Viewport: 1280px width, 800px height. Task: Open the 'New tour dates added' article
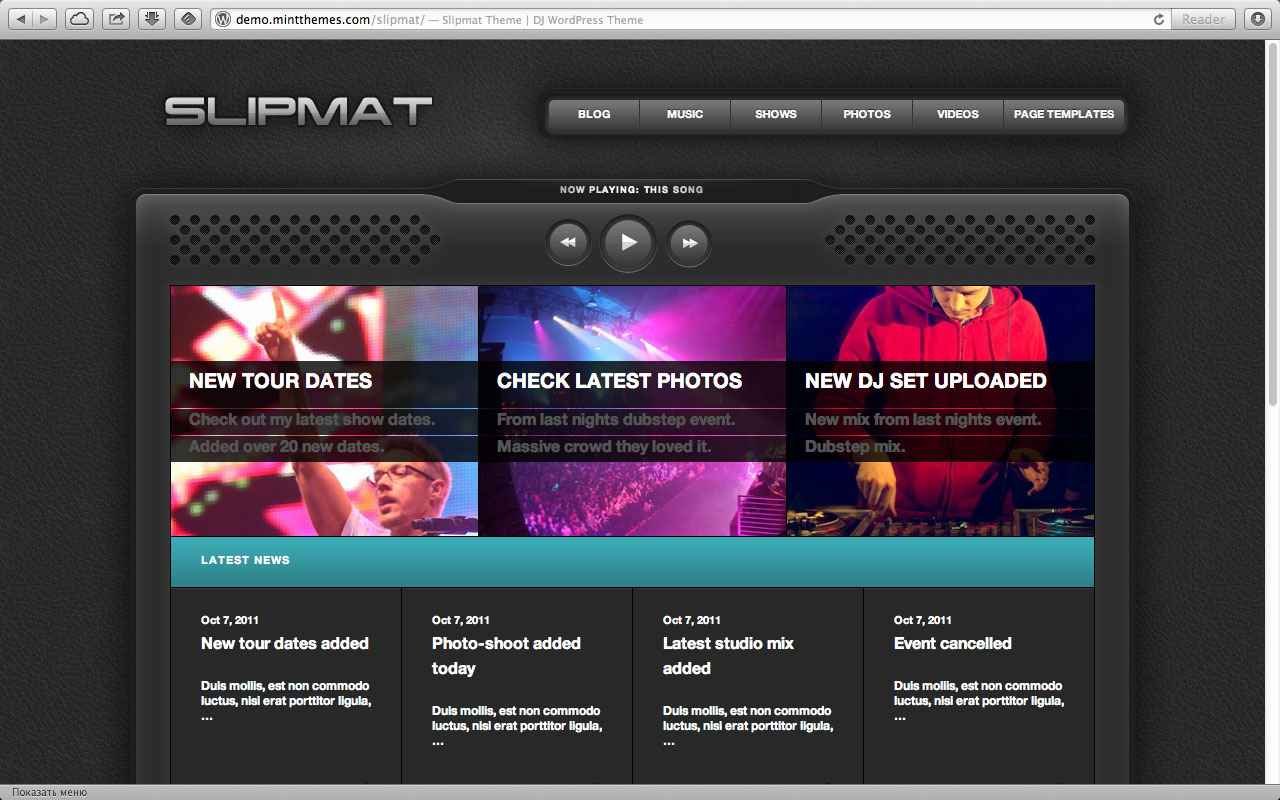285,643
